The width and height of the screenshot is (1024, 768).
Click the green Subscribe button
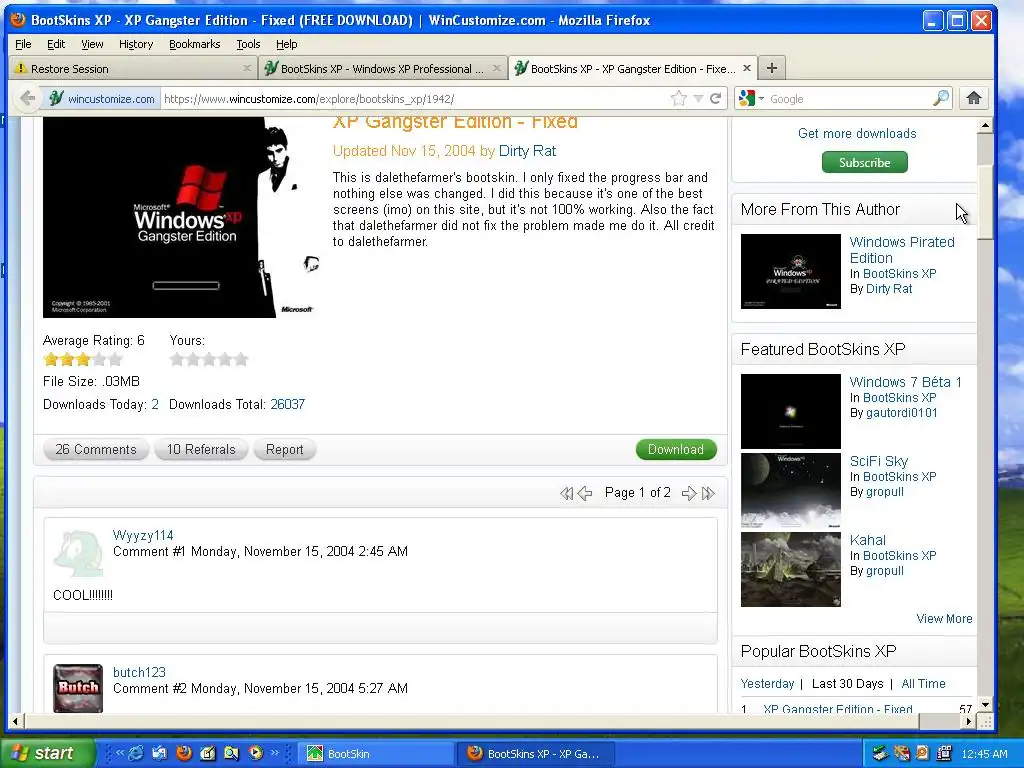click(x=865, y=163)
